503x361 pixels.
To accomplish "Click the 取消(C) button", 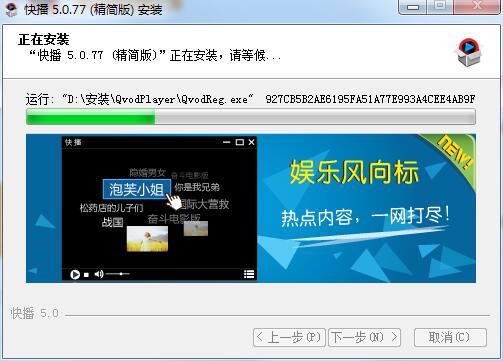I will pos(450,338).
